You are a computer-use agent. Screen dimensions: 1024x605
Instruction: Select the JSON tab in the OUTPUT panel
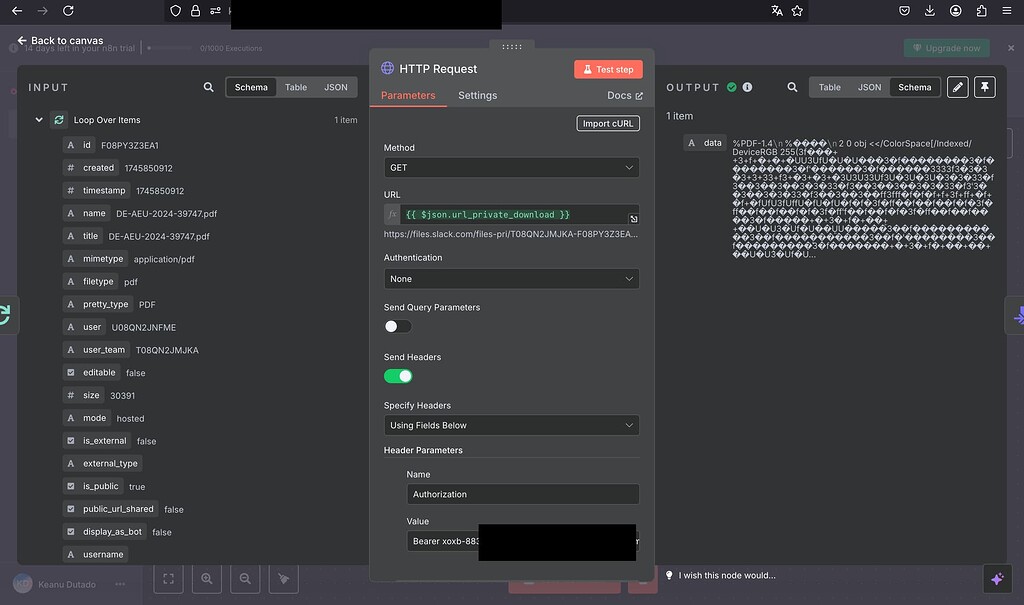point(869,87)
